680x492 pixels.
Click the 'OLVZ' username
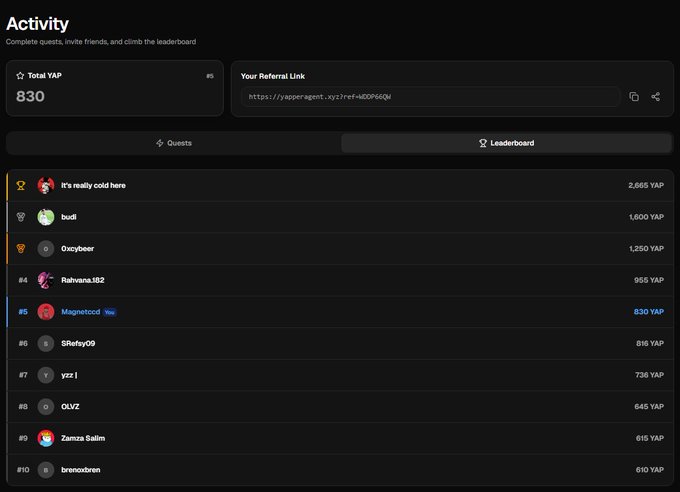click(x=70, y=407)
